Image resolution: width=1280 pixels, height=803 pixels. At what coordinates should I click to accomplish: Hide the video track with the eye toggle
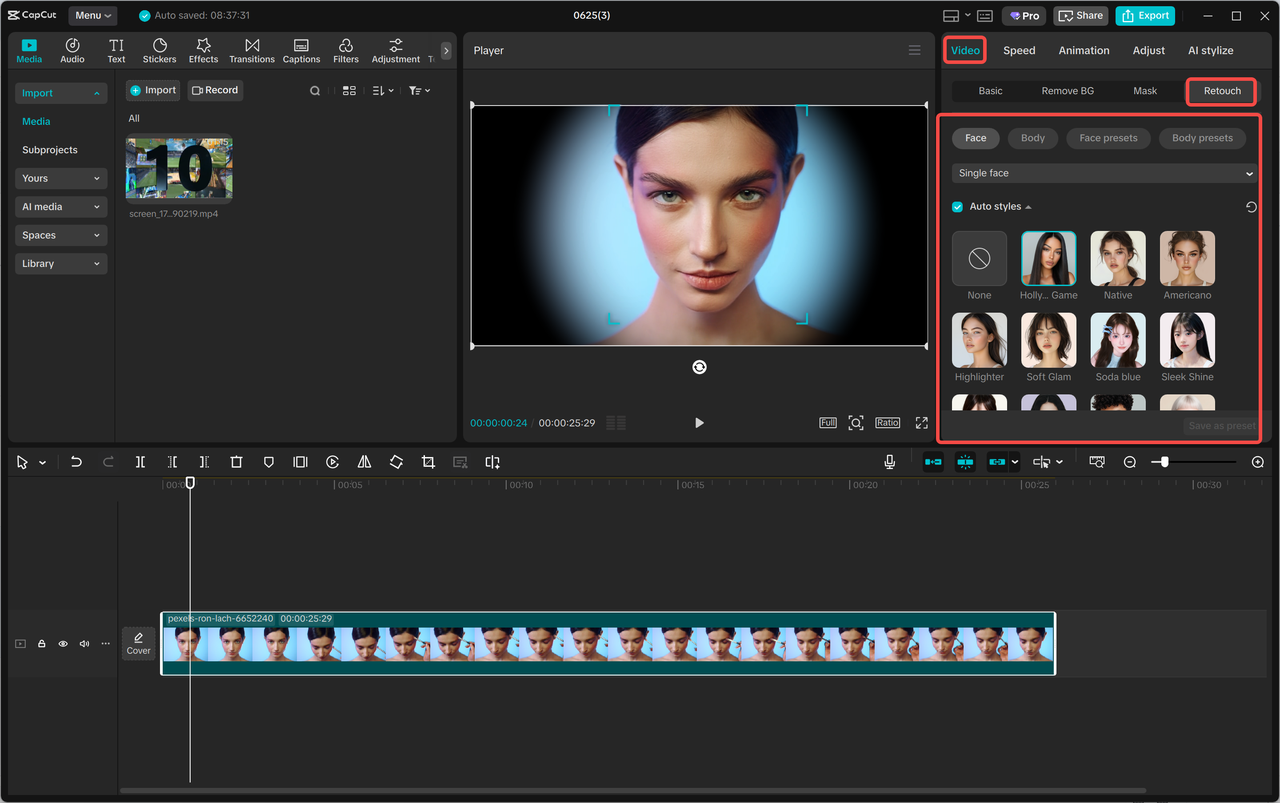(62, 643)
